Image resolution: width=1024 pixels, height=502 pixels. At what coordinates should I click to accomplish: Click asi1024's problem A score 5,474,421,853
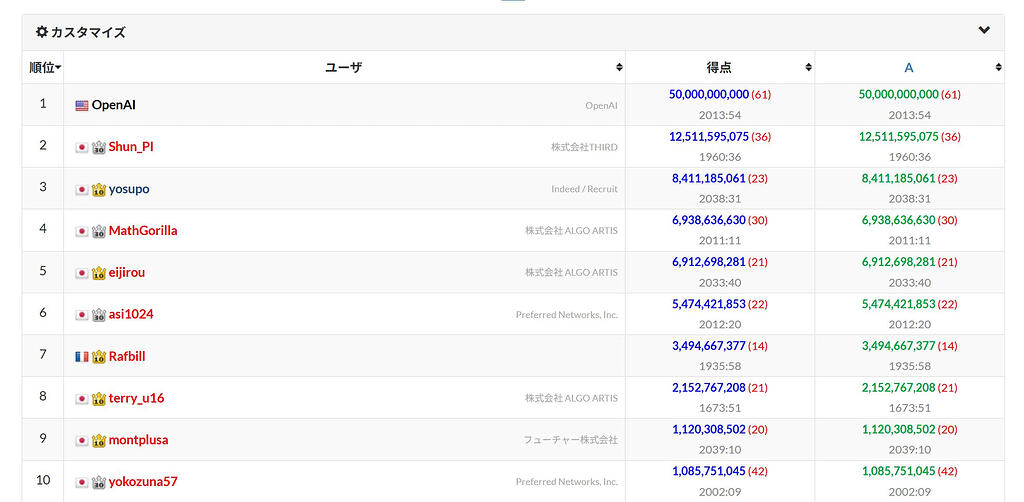[x=899, y=304]
